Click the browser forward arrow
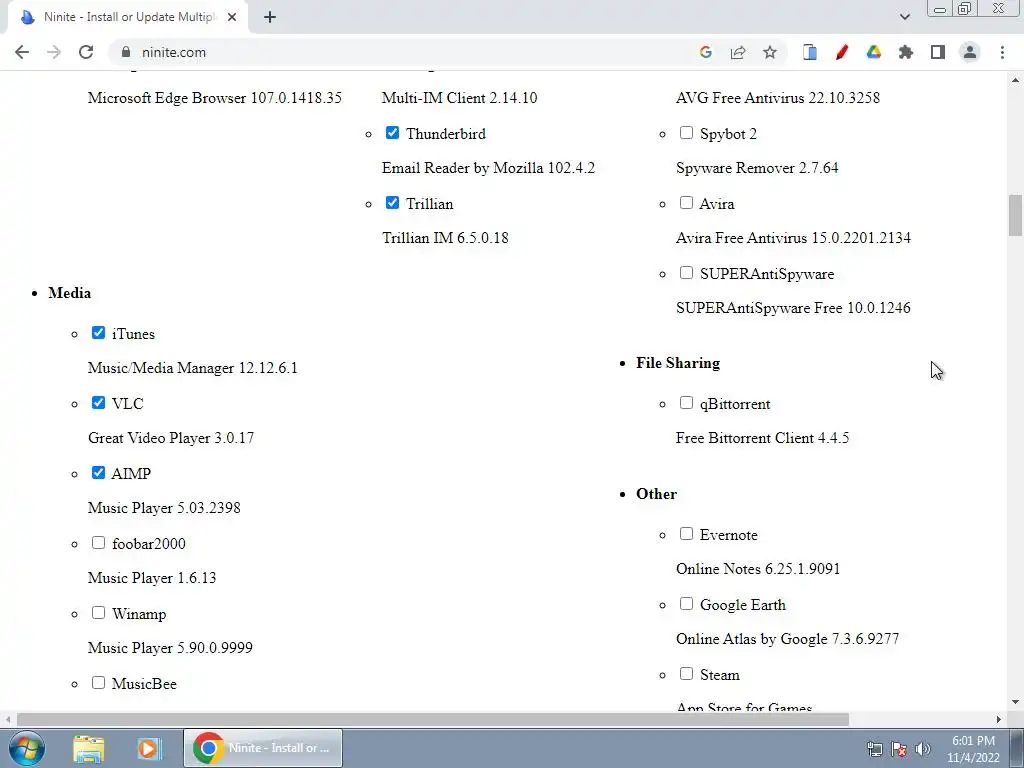 pos(54,52)
